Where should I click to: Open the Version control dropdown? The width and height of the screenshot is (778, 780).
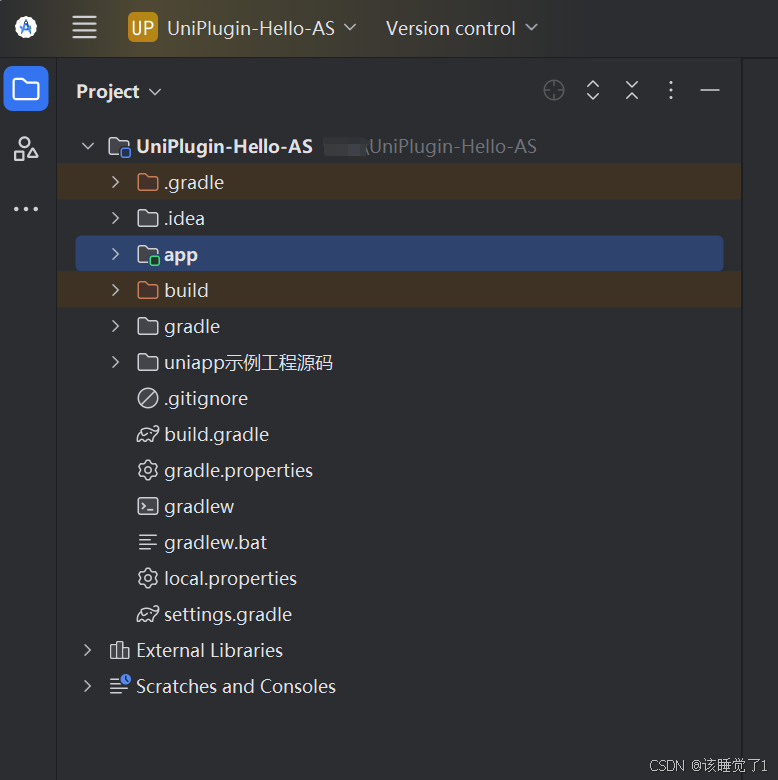point(461,28)
